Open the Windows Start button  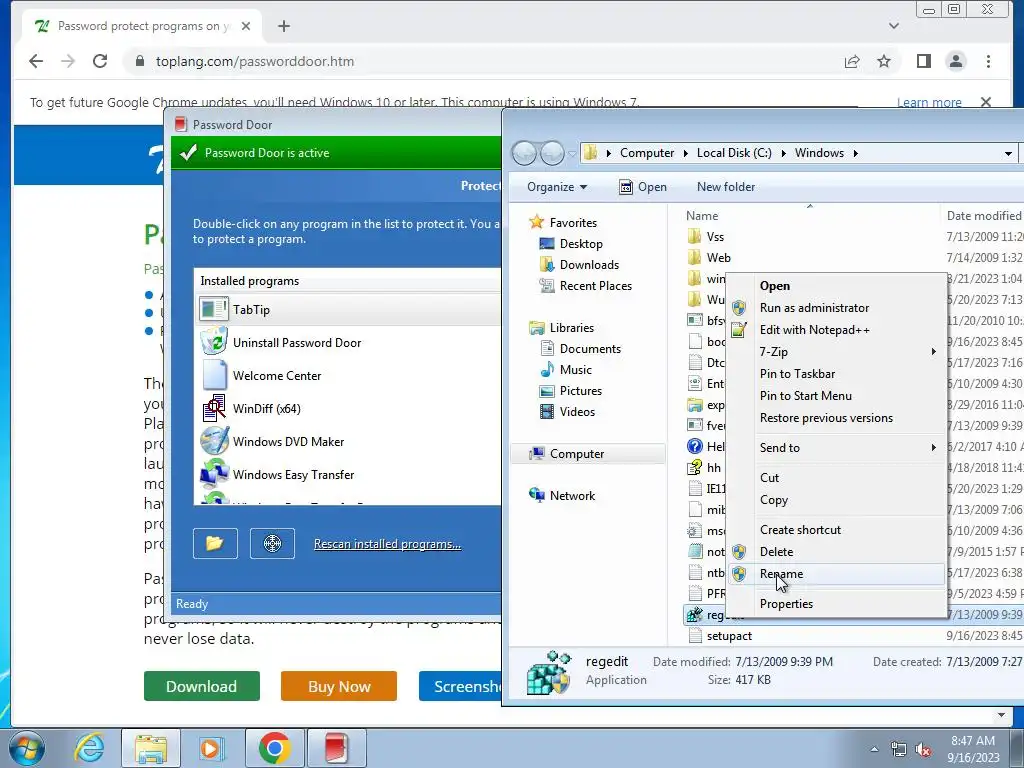26,748
